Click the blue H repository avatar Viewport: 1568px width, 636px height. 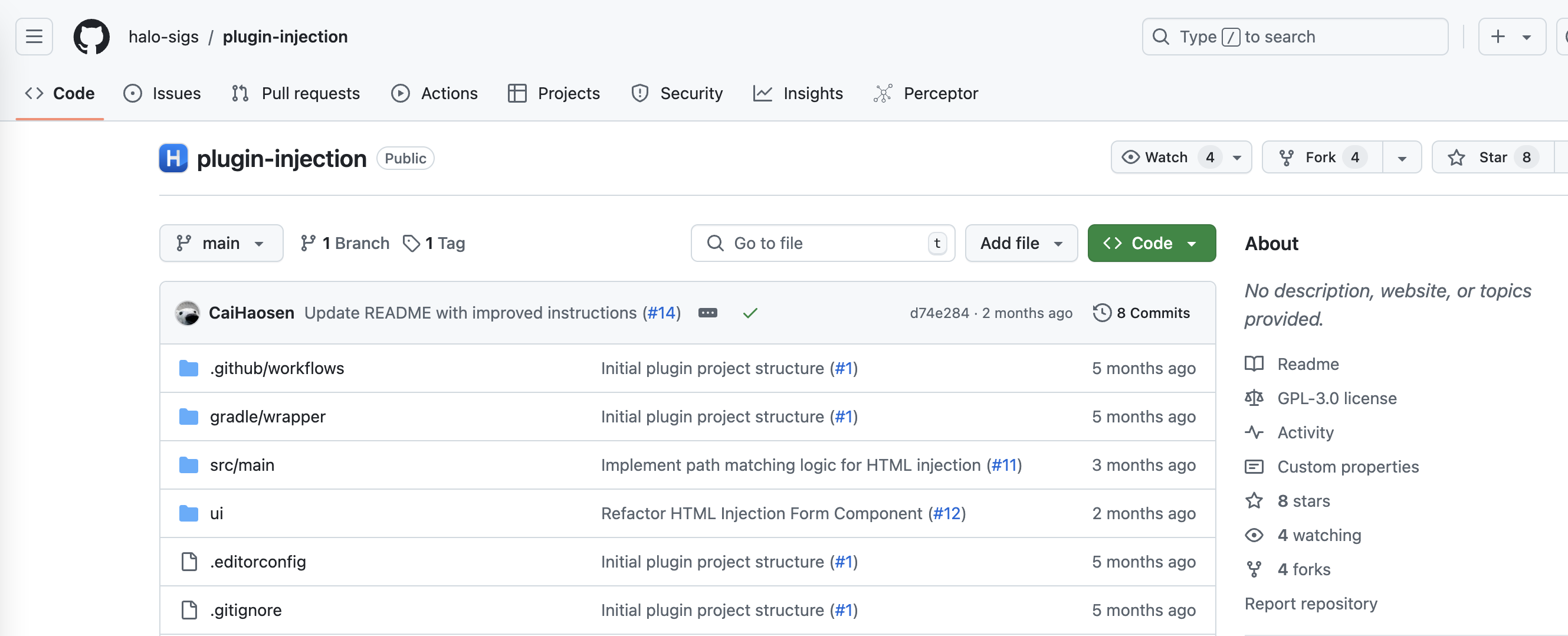[173, 158]
